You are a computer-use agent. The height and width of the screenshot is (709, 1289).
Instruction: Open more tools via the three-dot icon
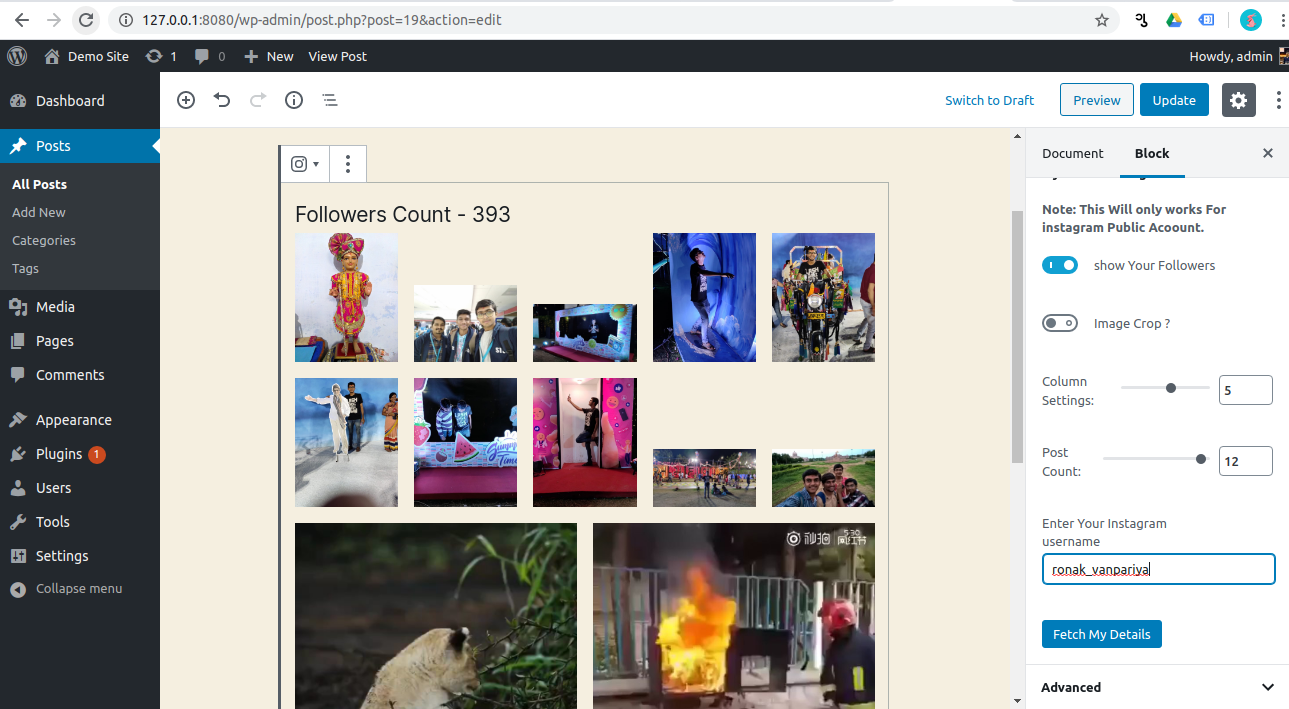point(1280,100)
